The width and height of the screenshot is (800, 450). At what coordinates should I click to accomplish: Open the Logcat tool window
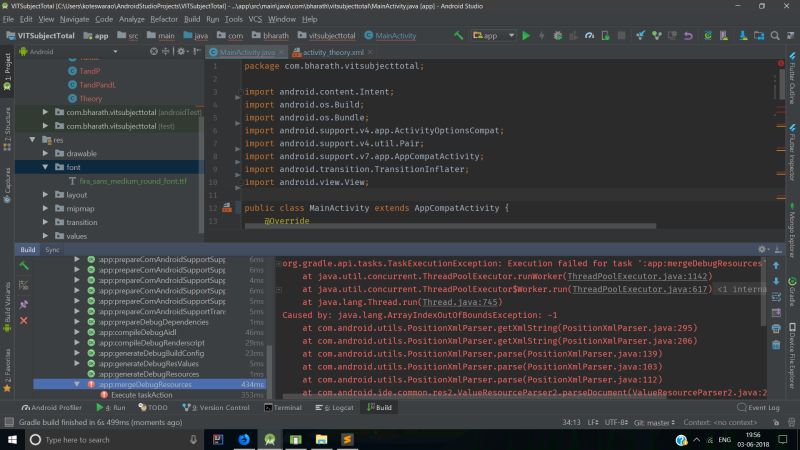(x=334, y=407)
